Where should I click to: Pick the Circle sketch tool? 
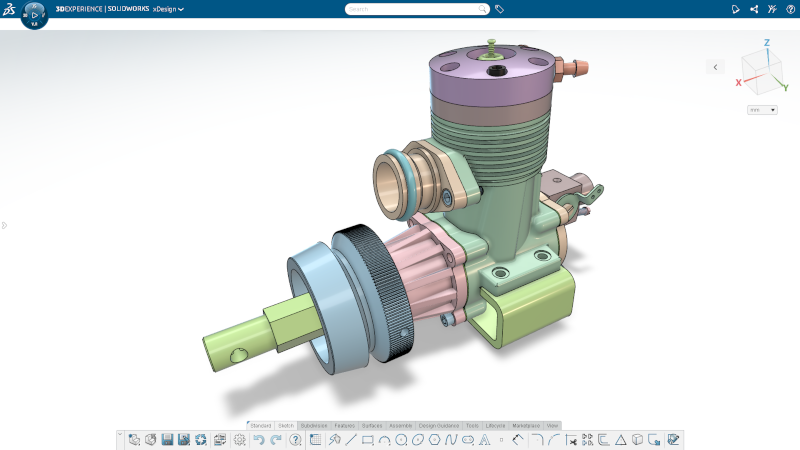click(x=401, y=439)
